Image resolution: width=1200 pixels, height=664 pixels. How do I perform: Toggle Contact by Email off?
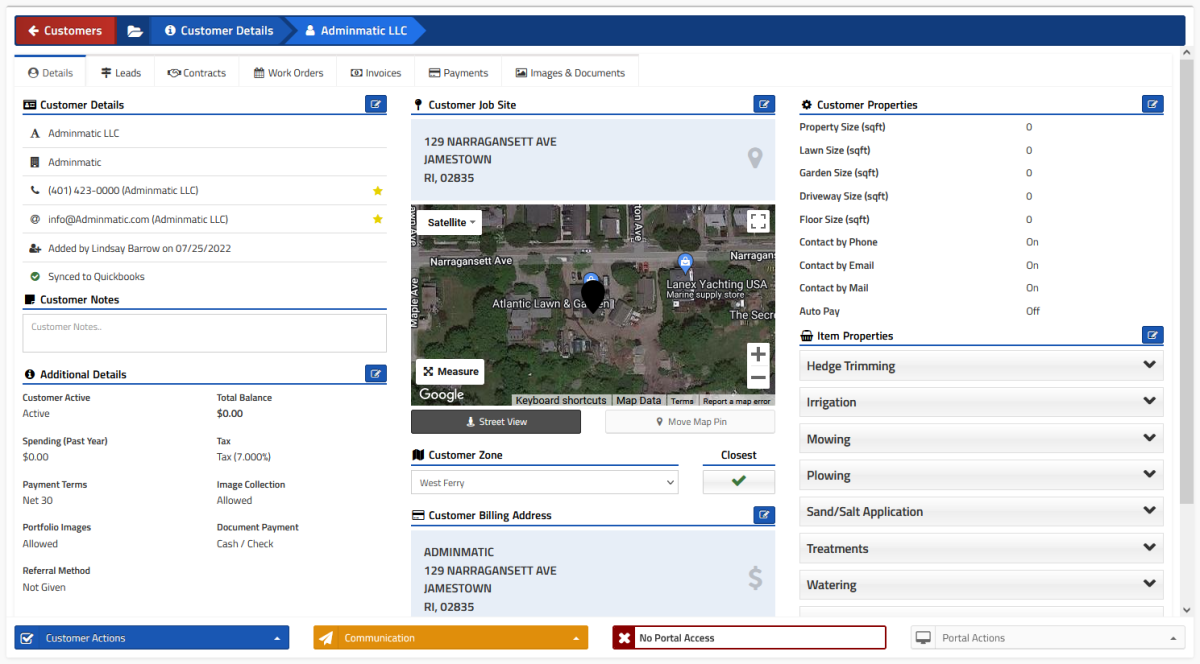[x=1032, y=265]
